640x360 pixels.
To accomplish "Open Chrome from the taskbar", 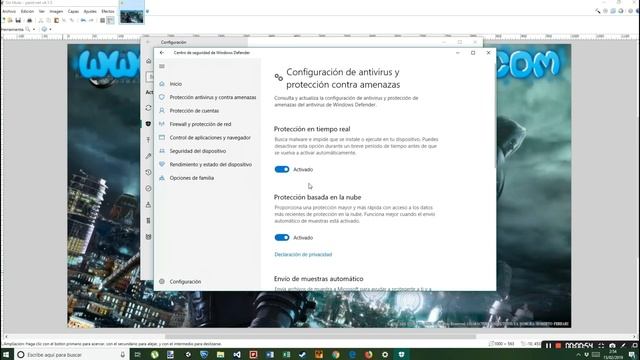I will tap(336, 355).
